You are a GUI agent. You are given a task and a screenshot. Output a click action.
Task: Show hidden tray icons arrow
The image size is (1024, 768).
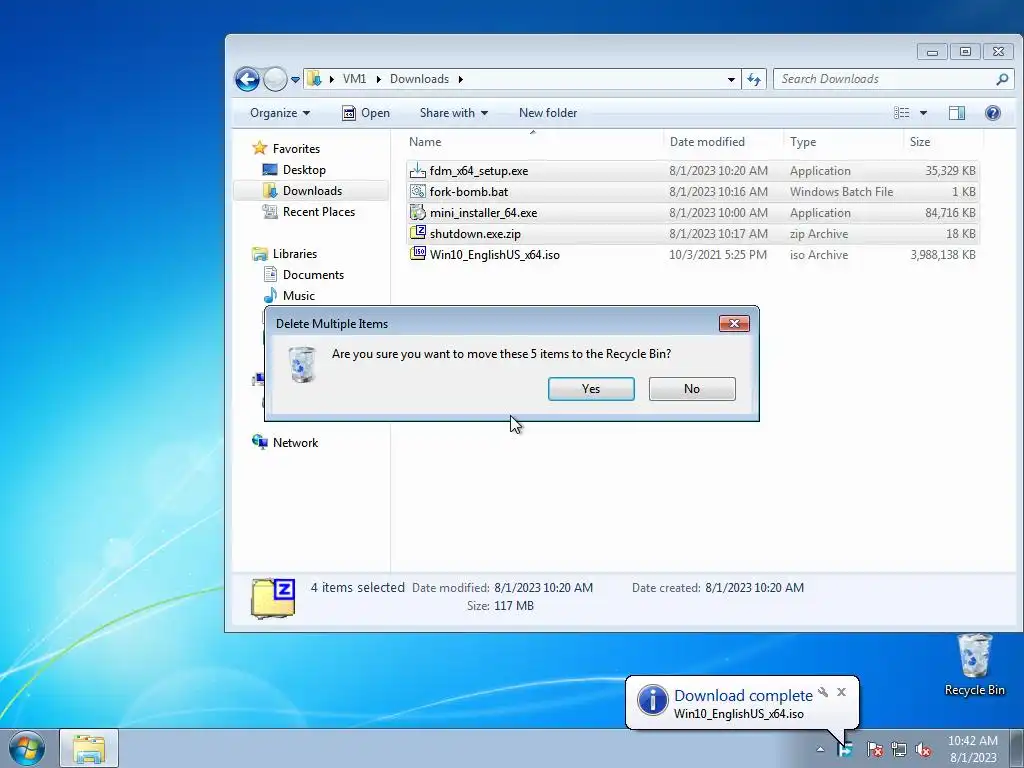point(820,749)
